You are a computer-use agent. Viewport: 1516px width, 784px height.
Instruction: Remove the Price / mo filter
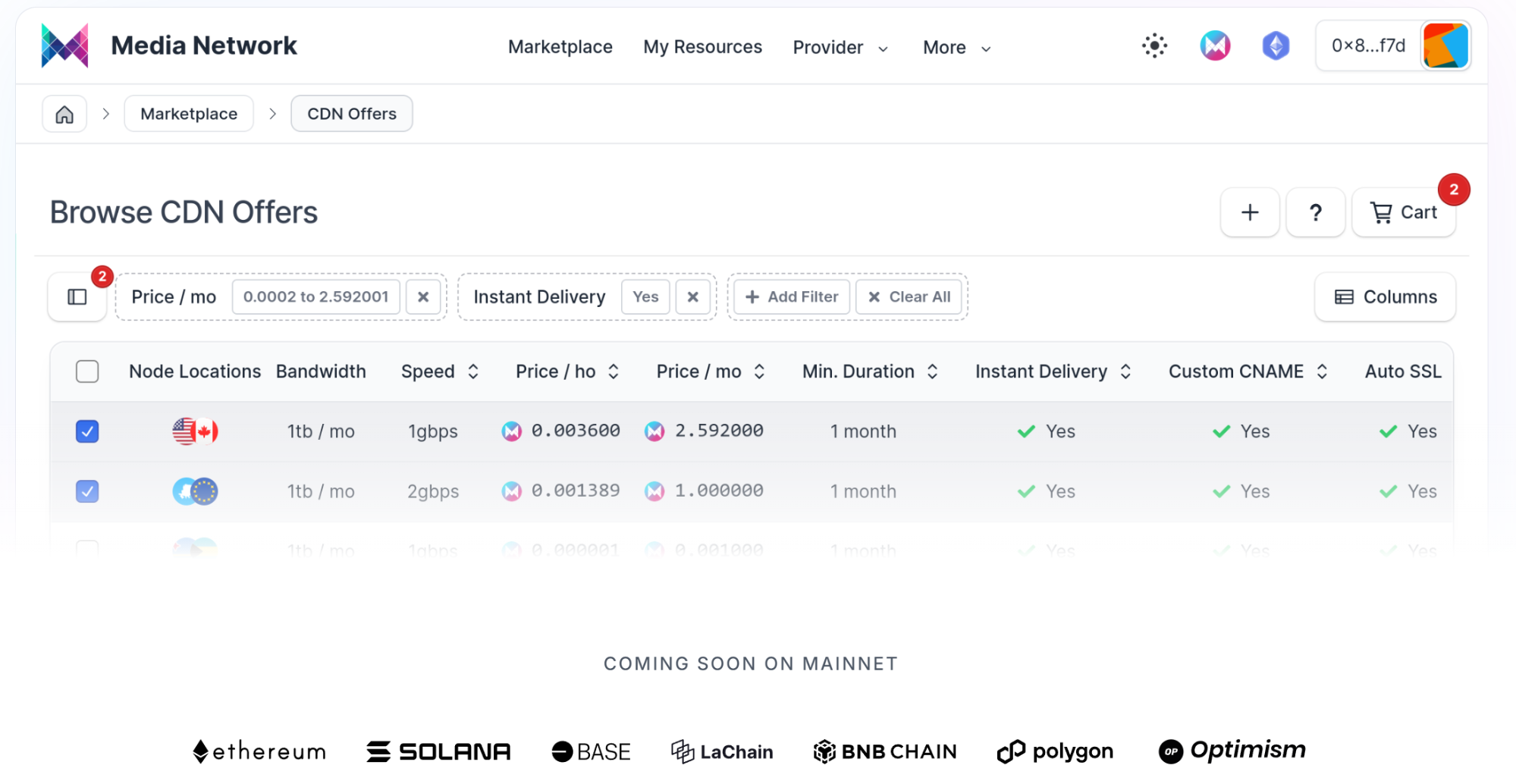[x=423, y=297]
